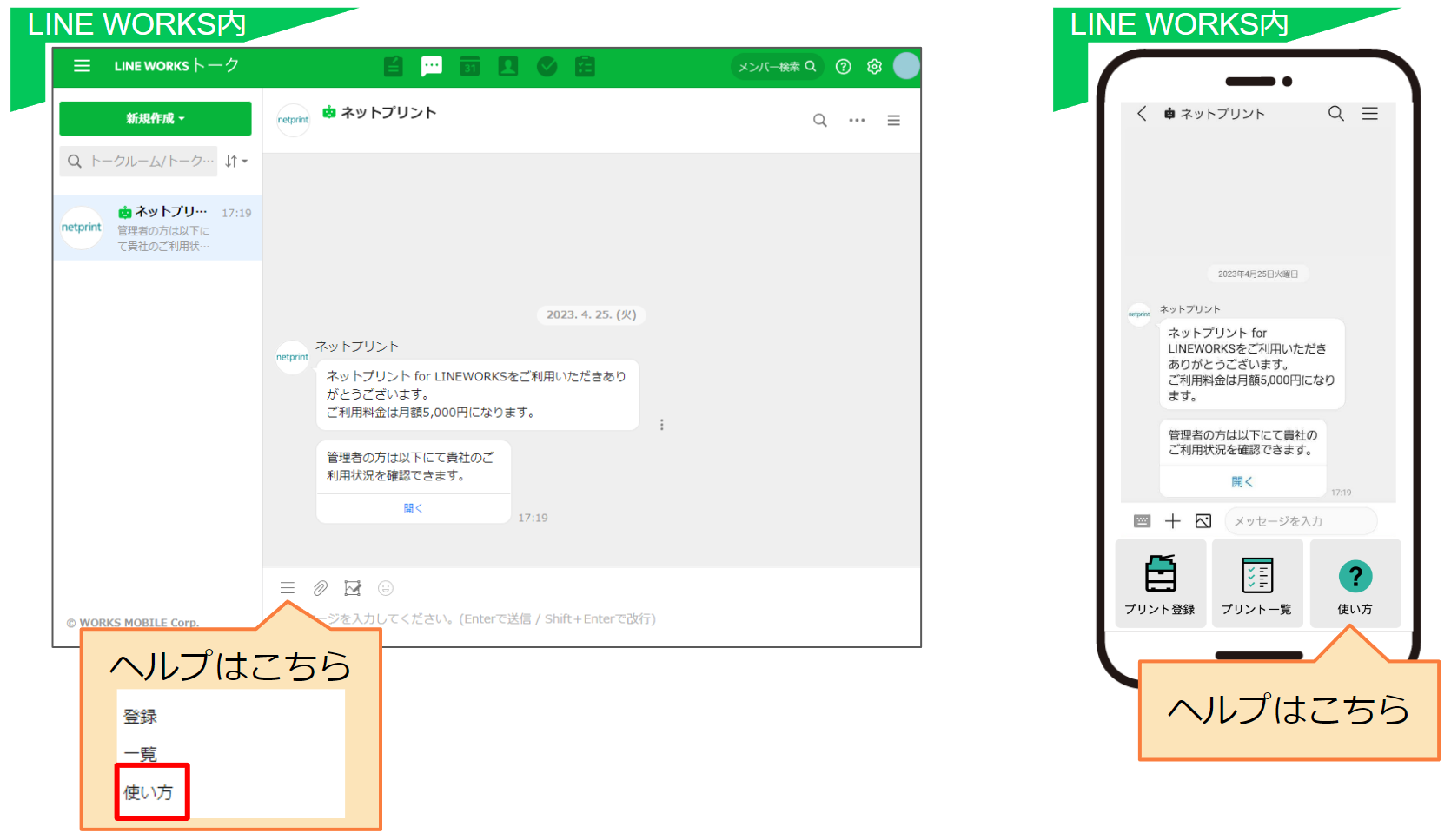Tap the プリント登録 button on phone
This screenshot has width=1451, height=840.
point(1161,584)
